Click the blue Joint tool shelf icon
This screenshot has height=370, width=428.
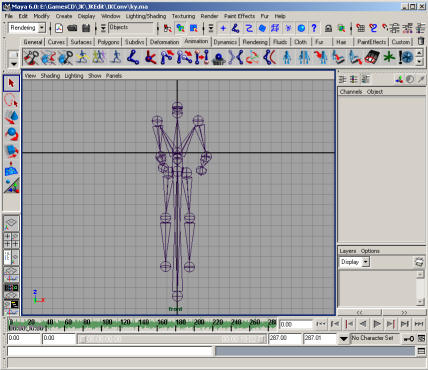pyautogui.click(x=133, y=57)
